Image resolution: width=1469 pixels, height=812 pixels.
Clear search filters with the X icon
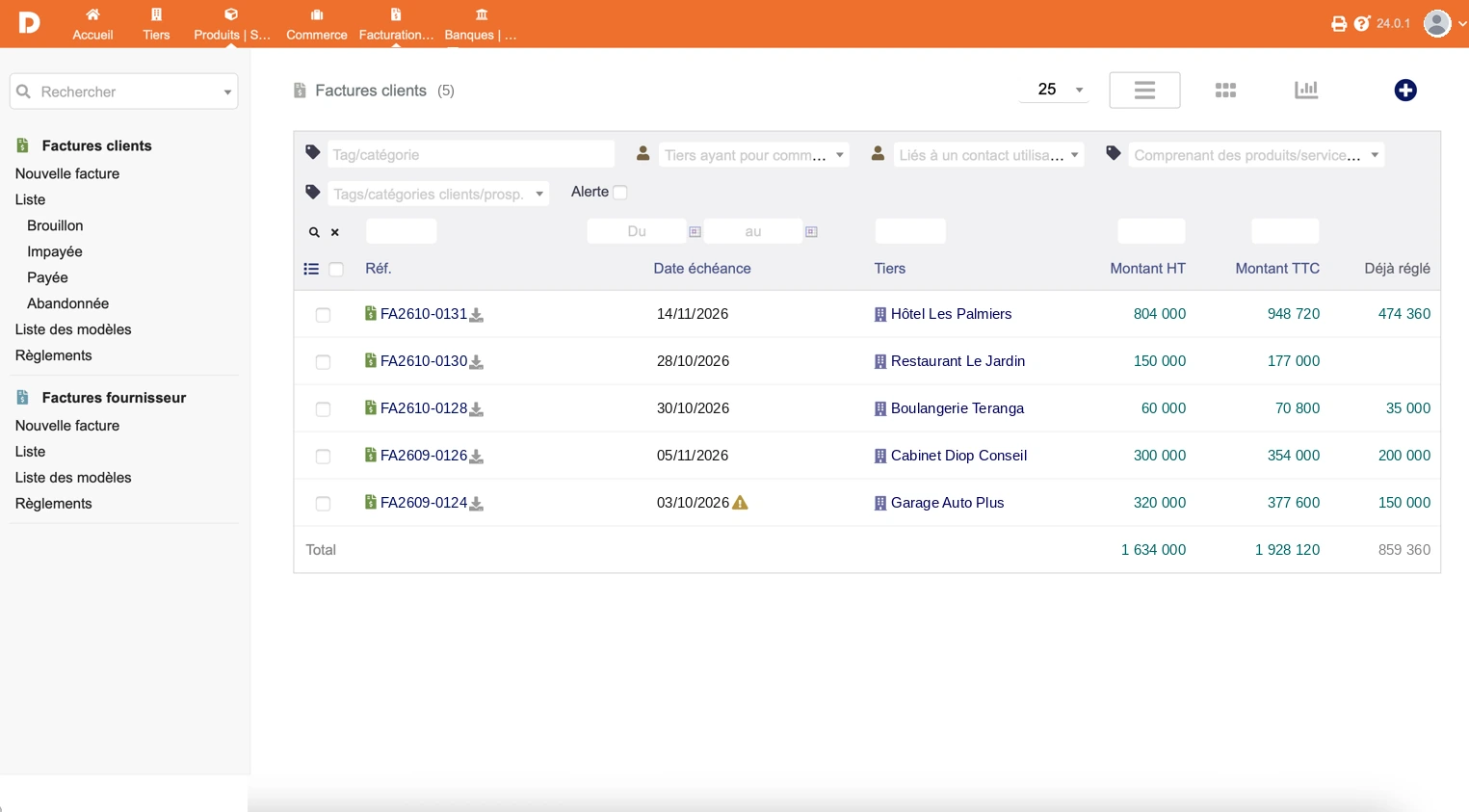335,232
